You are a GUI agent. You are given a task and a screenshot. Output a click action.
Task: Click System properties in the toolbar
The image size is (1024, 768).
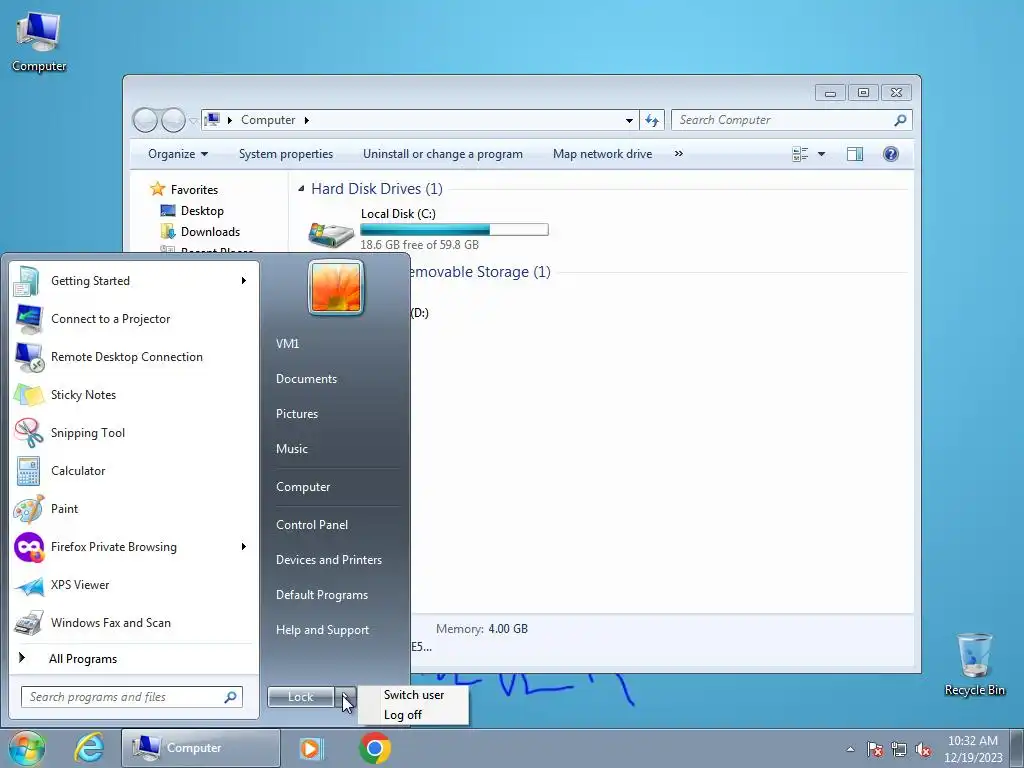(285, 154)
